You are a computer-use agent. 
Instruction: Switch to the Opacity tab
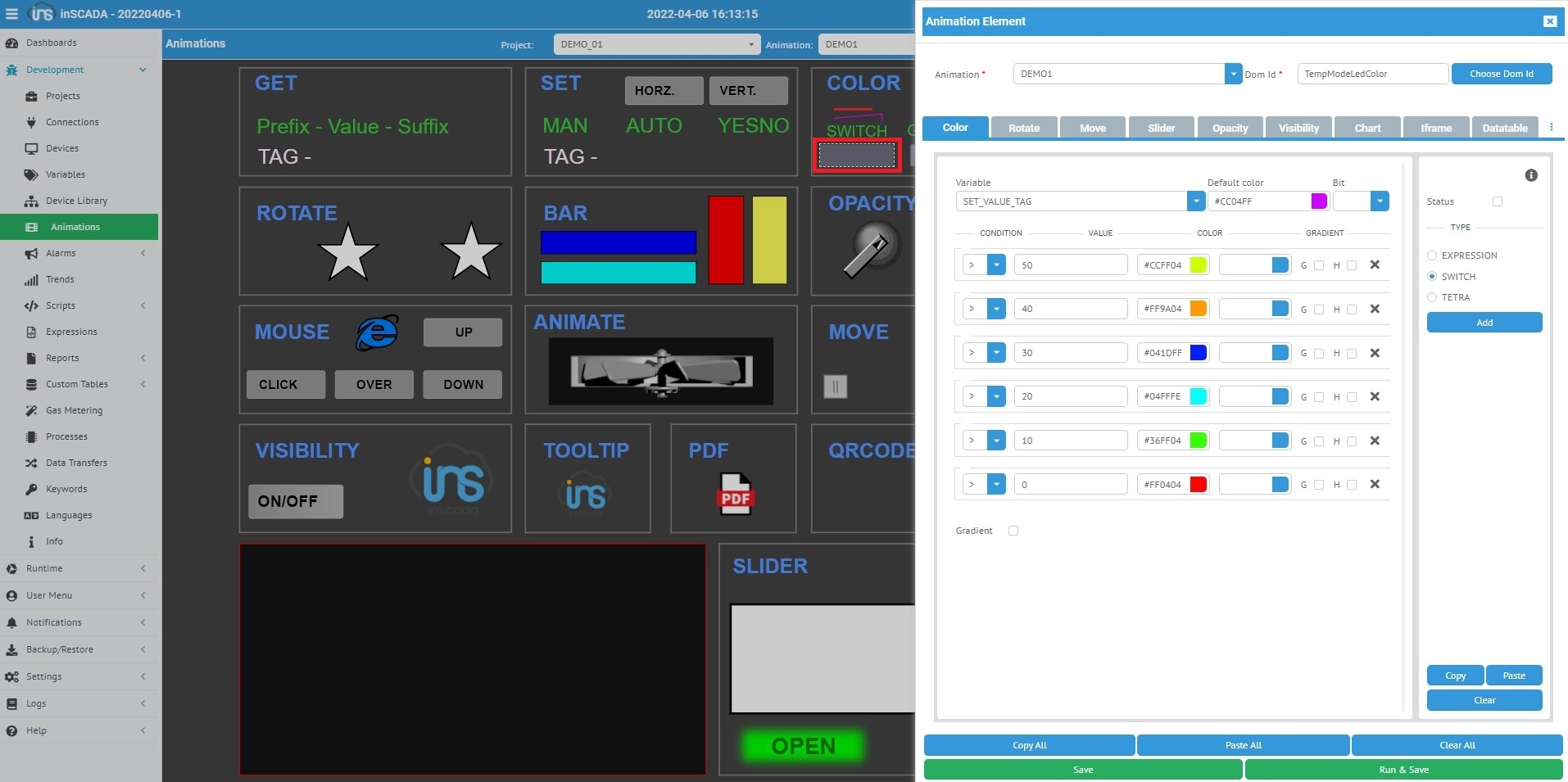pos(1230,128)
